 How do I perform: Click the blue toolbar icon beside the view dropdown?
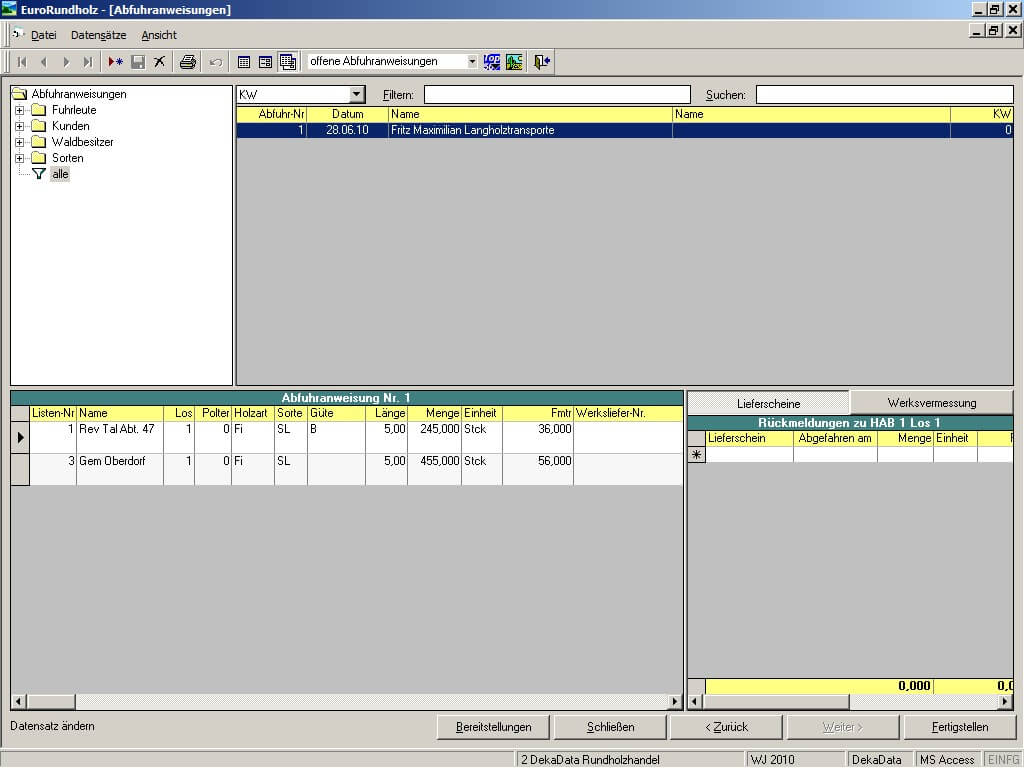coord(492,62)
